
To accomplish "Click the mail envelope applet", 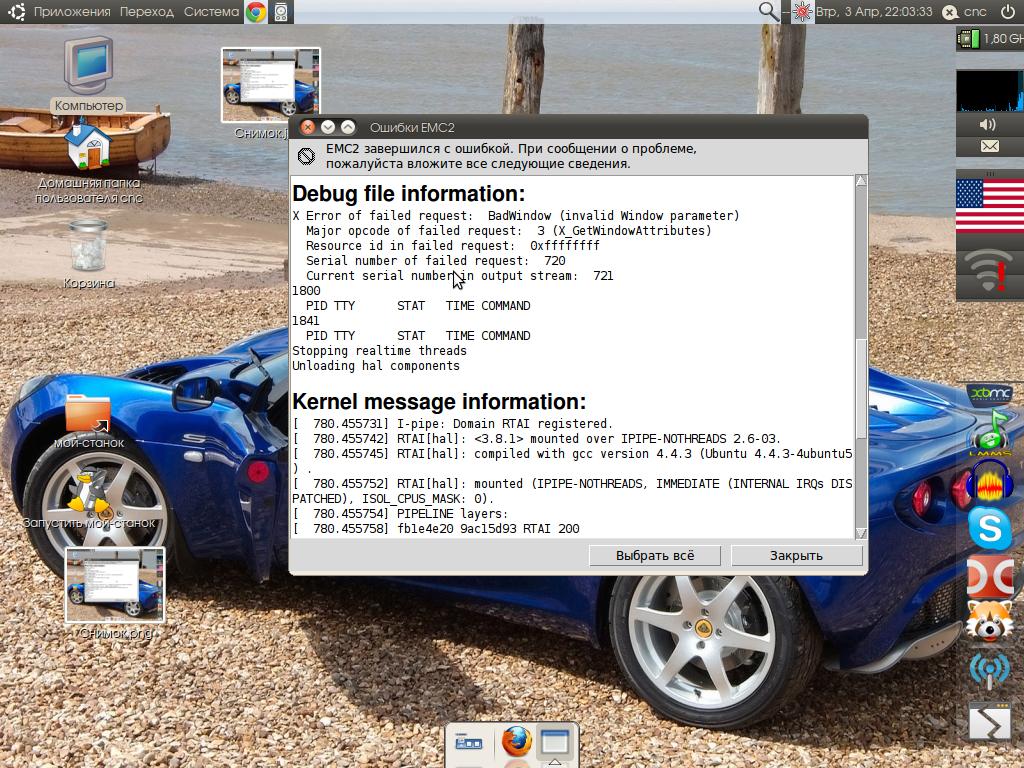I will coord(989,146).
